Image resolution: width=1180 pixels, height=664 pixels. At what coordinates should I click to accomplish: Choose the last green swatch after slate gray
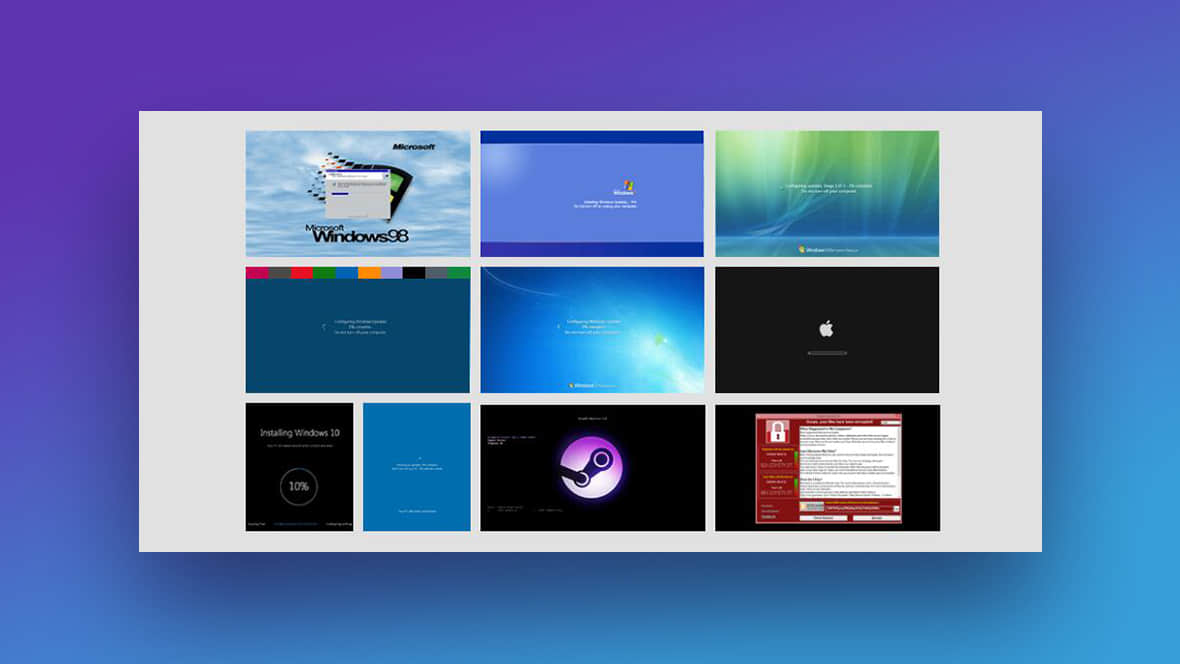[x=459, y=273]
